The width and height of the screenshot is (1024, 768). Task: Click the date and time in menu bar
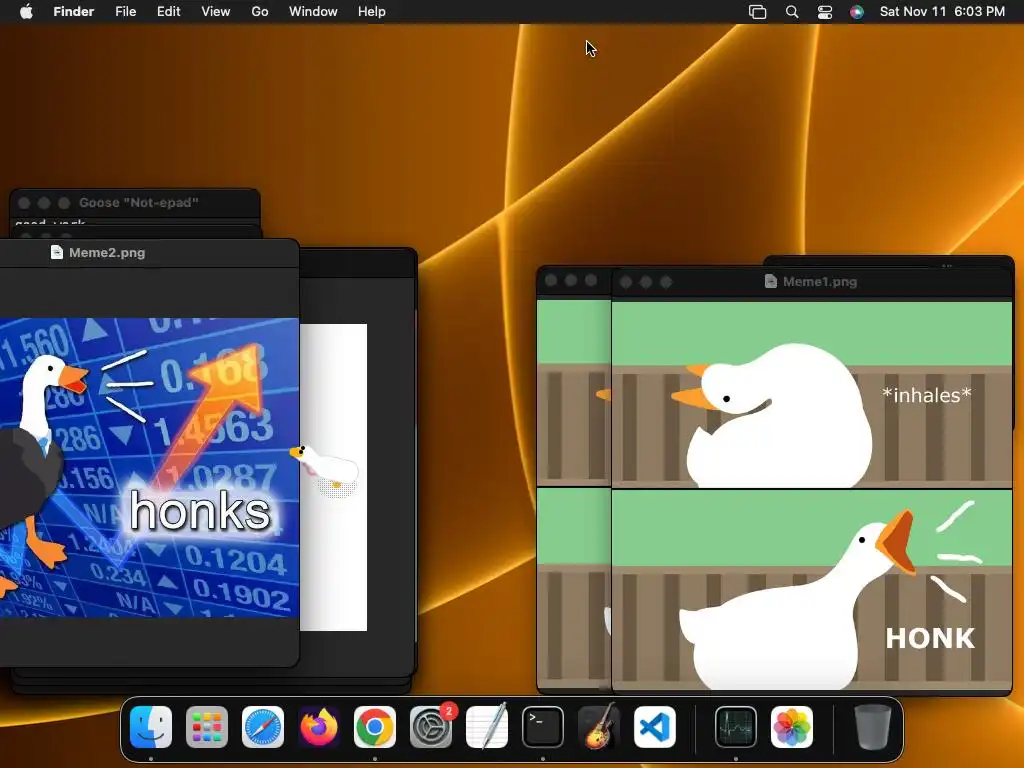[942, 11]
